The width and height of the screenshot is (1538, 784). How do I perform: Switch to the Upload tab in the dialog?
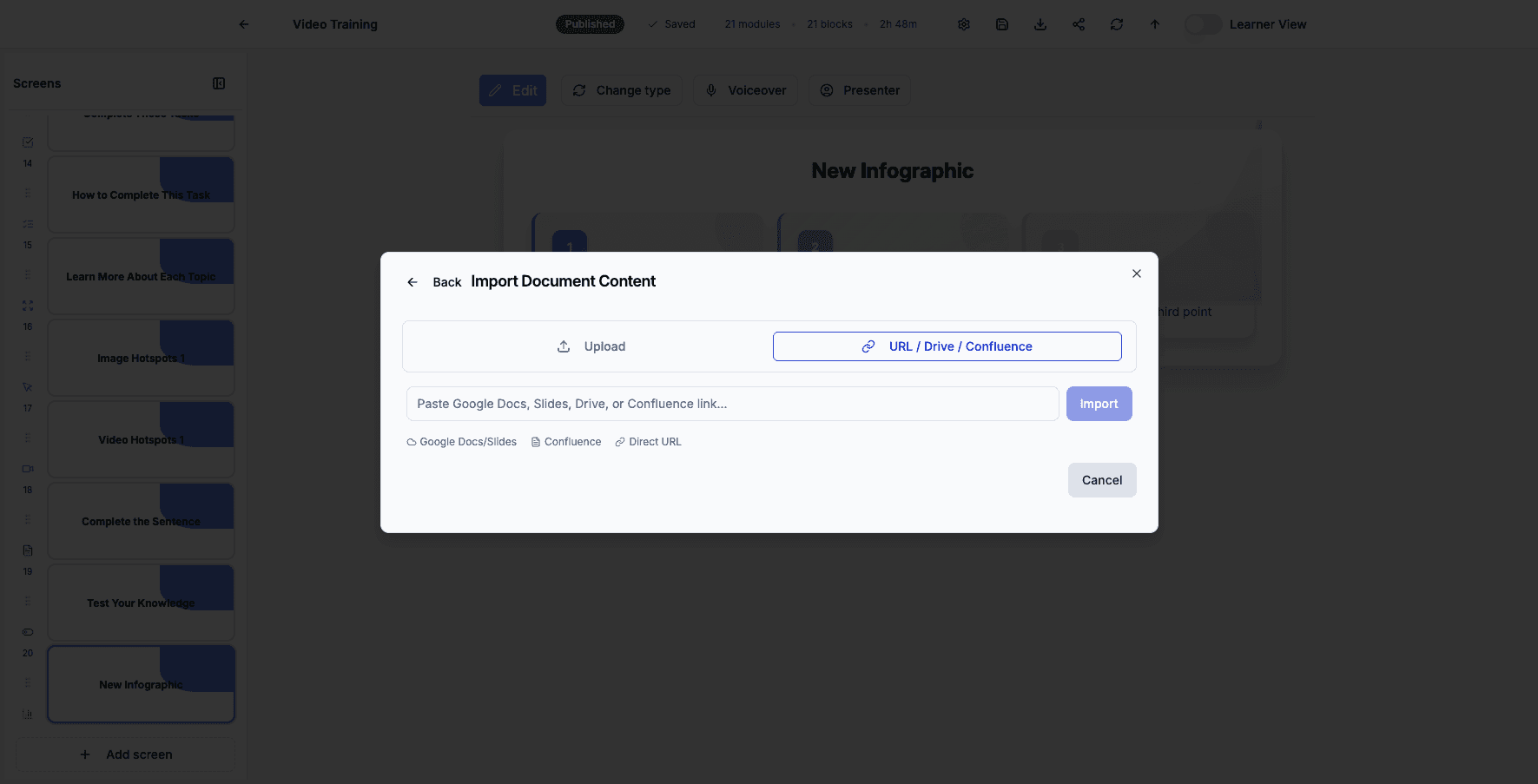tap(591, 346)
